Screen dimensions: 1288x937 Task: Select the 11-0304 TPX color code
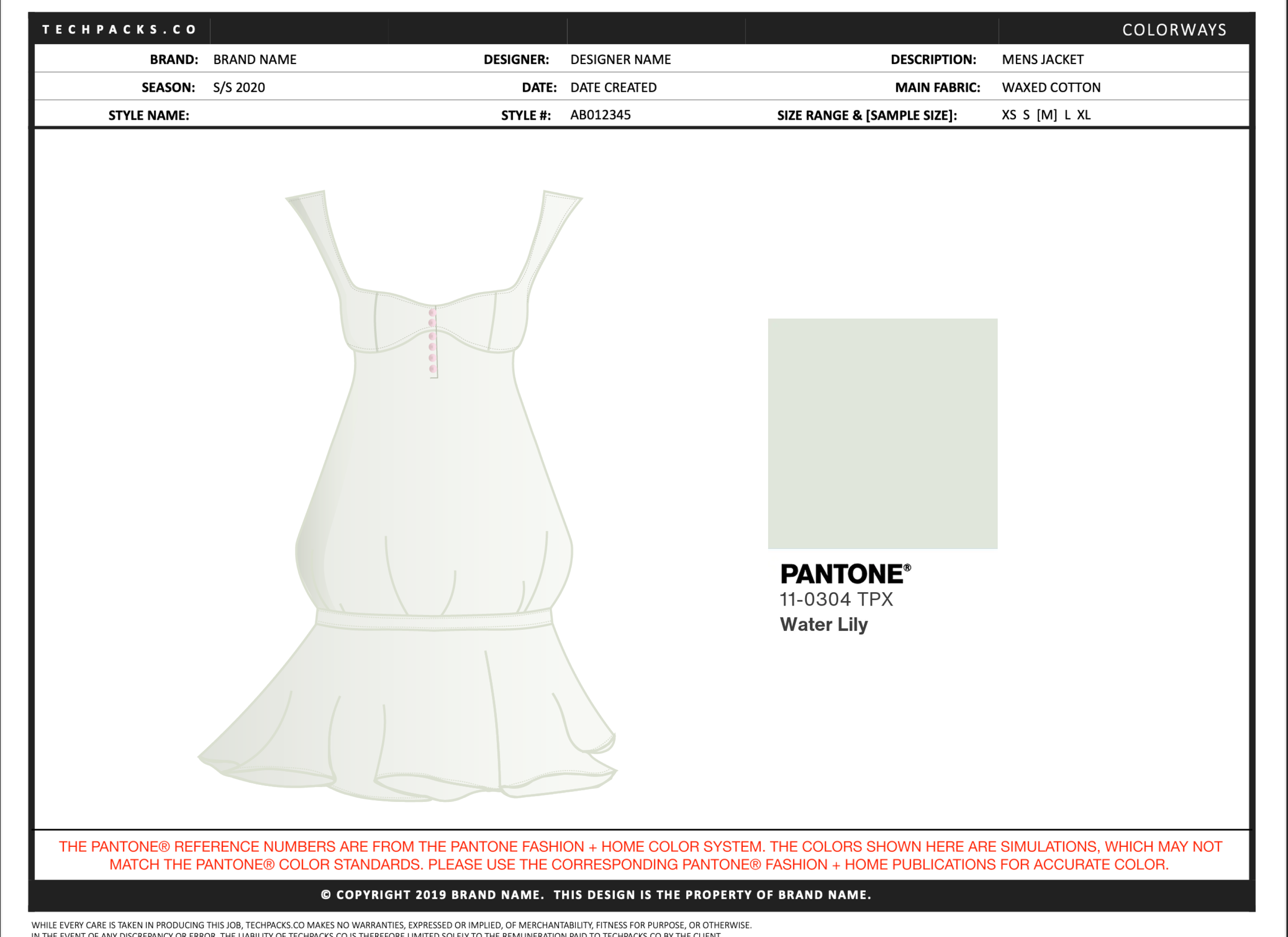[x=836, y=599]
